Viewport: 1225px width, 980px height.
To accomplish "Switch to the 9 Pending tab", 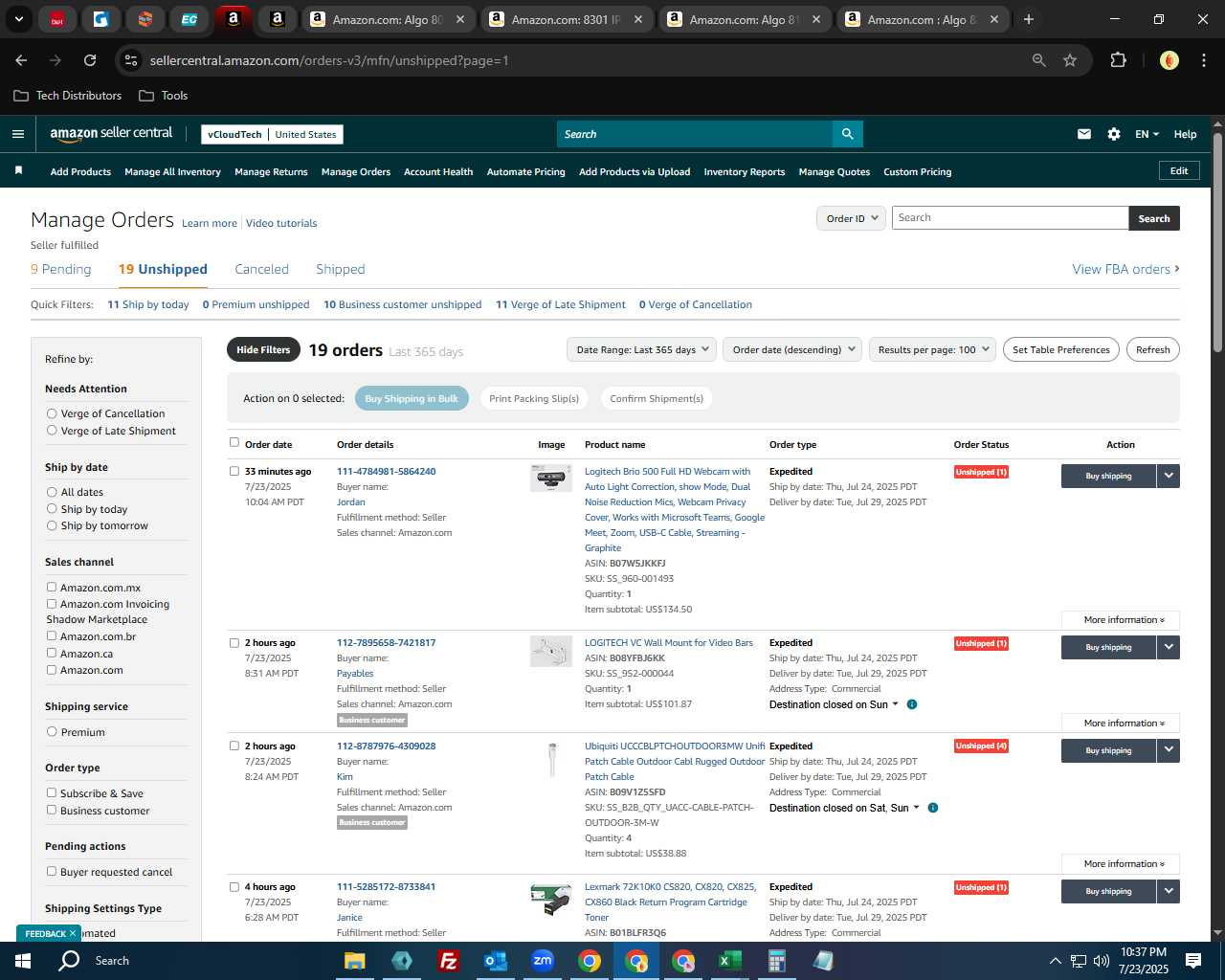I will tap(60, 269).
